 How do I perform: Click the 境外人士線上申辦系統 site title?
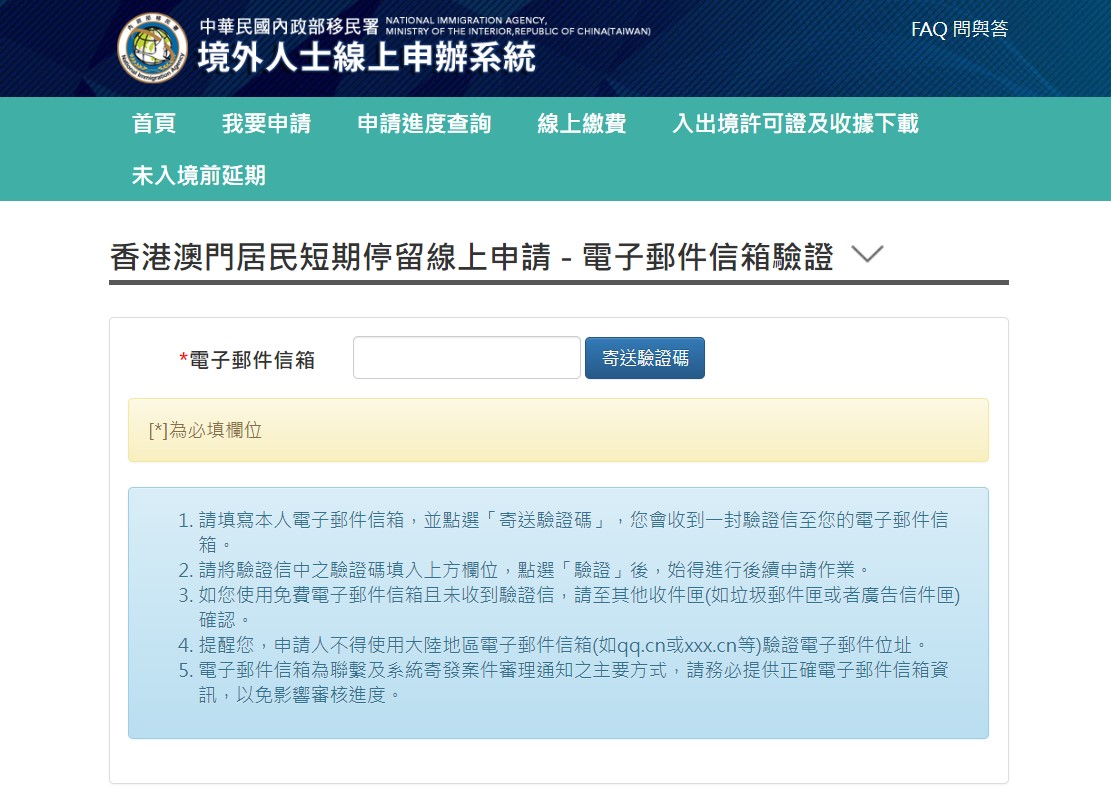pyautogui.click(x=366, y=60)
